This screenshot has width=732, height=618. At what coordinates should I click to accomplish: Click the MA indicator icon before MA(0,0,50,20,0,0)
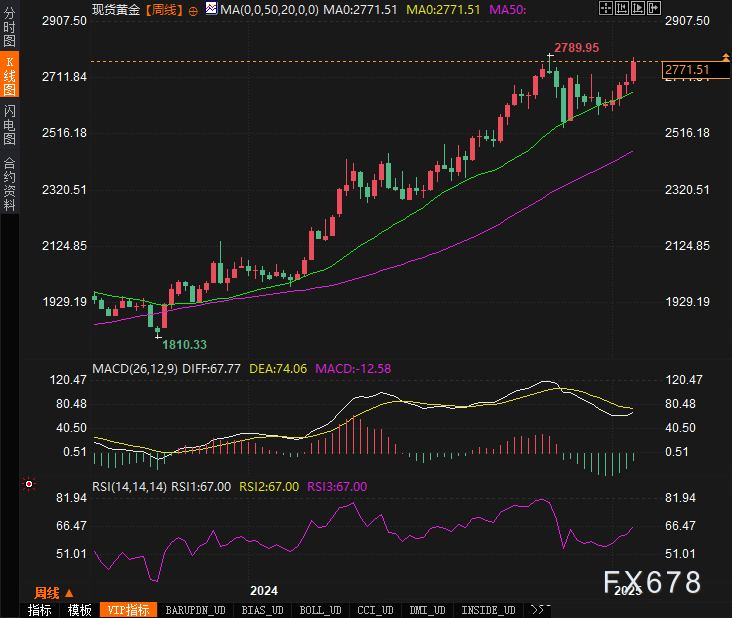point(210,9)
